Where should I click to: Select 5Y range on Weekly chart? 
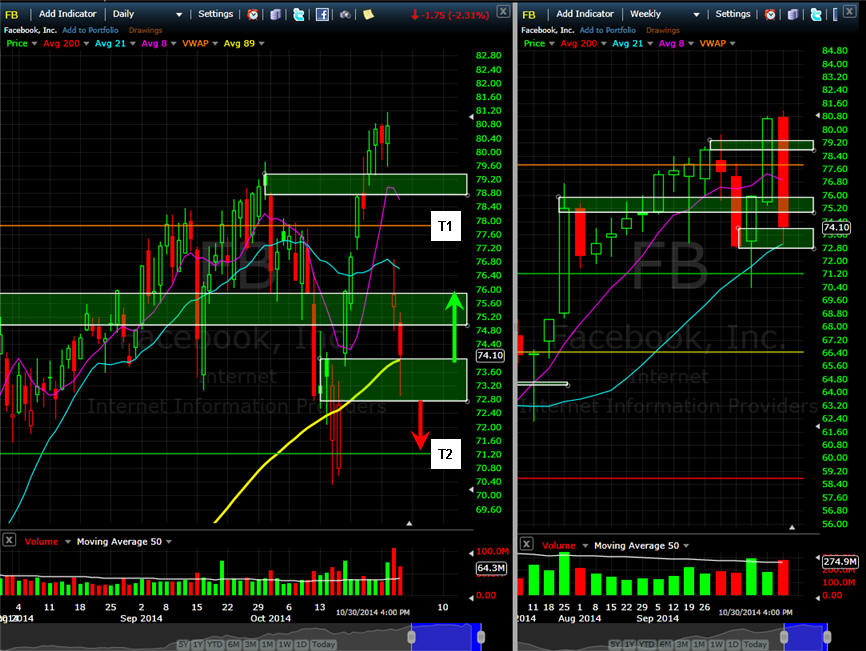pyautogui.click(x=615, y=644)
